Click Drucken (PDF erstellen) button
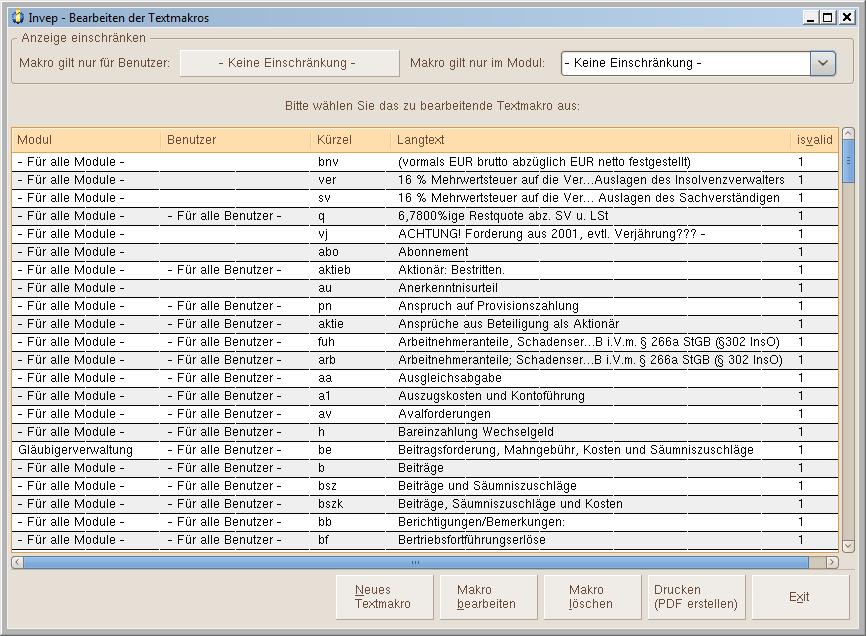Image resolution: width=866 pixels, height=636 pixels. point(696,597)
